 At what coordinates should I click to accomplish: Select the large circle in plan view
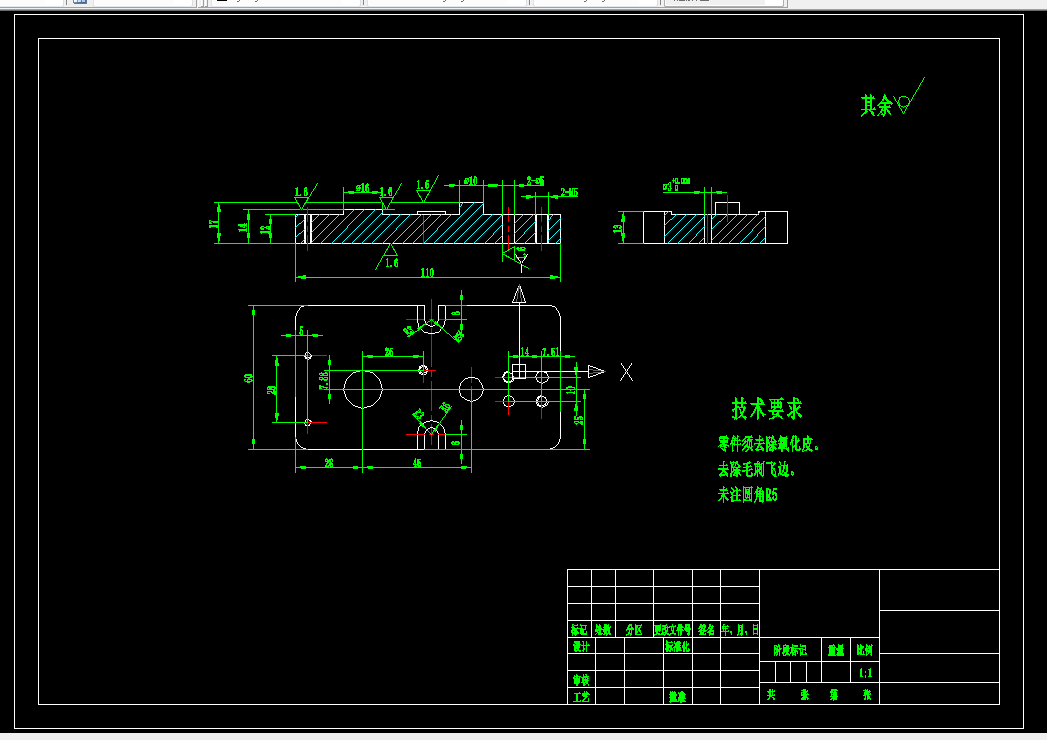pyautogui.click(x=363, y=389)
